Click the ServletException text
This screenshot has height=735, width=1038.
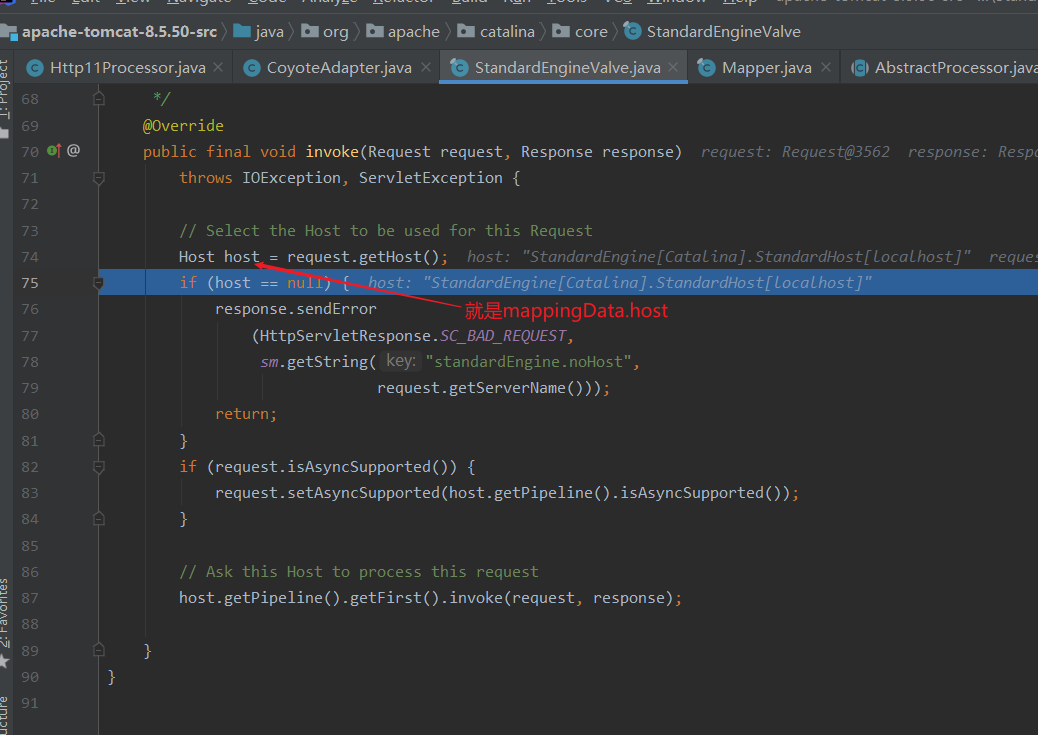(430, 178)
